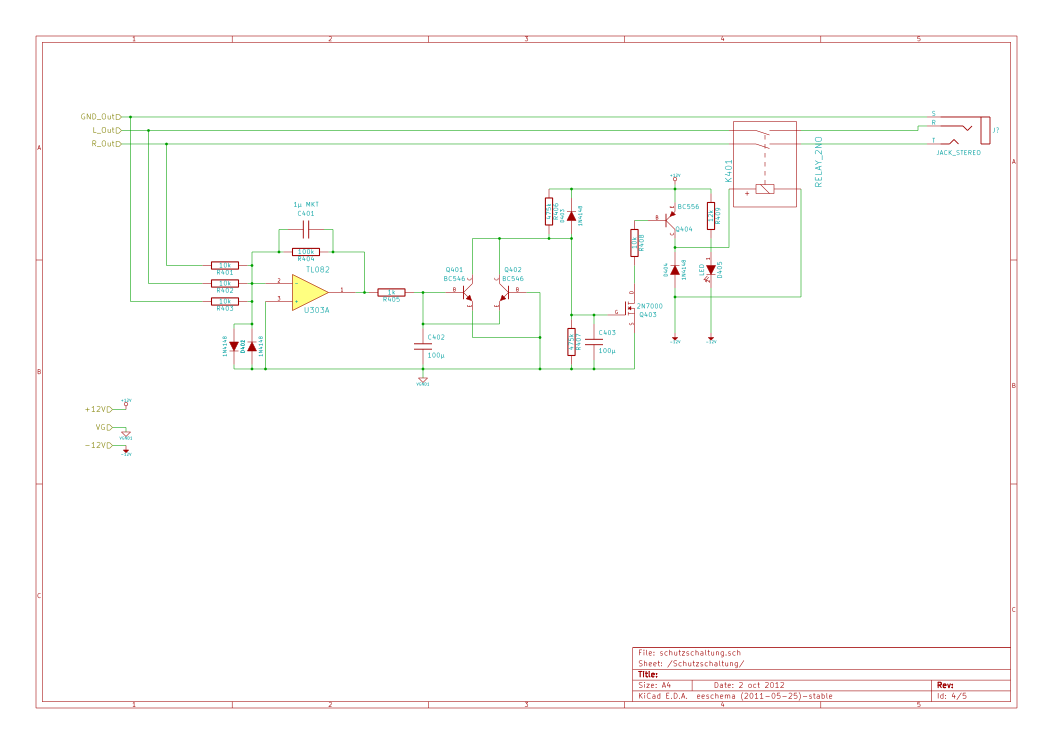Viewport: 1053px width, 744px height.
Task: Click the GND_Out hierarchical label
Action: (101, 117)
